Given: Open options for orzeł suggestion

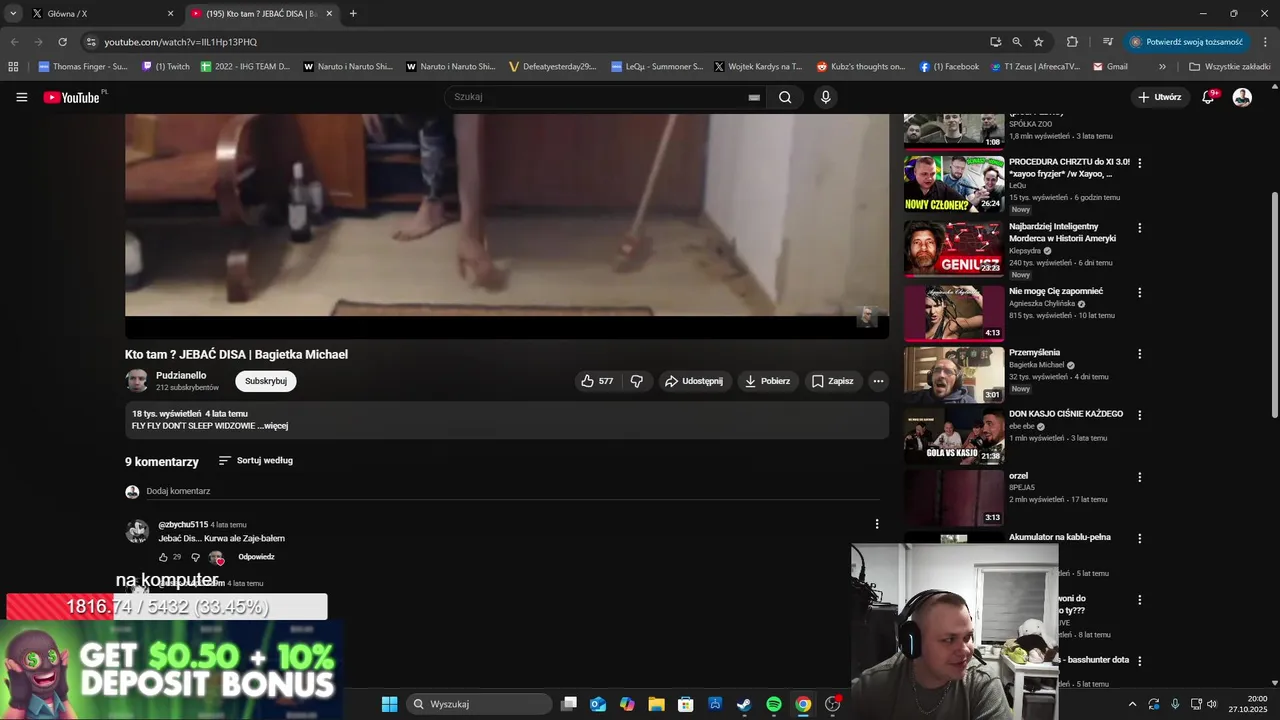Looking at the screenshot, I should tap(1139, 477).
